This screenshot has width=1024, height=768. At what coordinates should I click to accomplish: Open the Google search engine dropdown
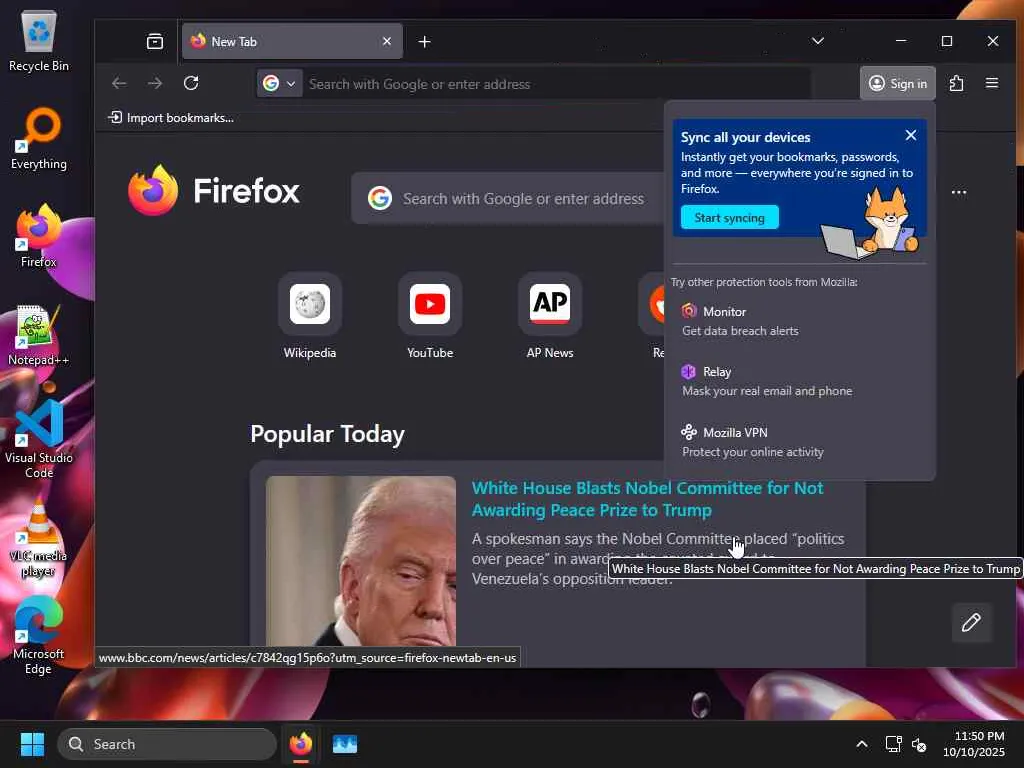coord(280,84)
